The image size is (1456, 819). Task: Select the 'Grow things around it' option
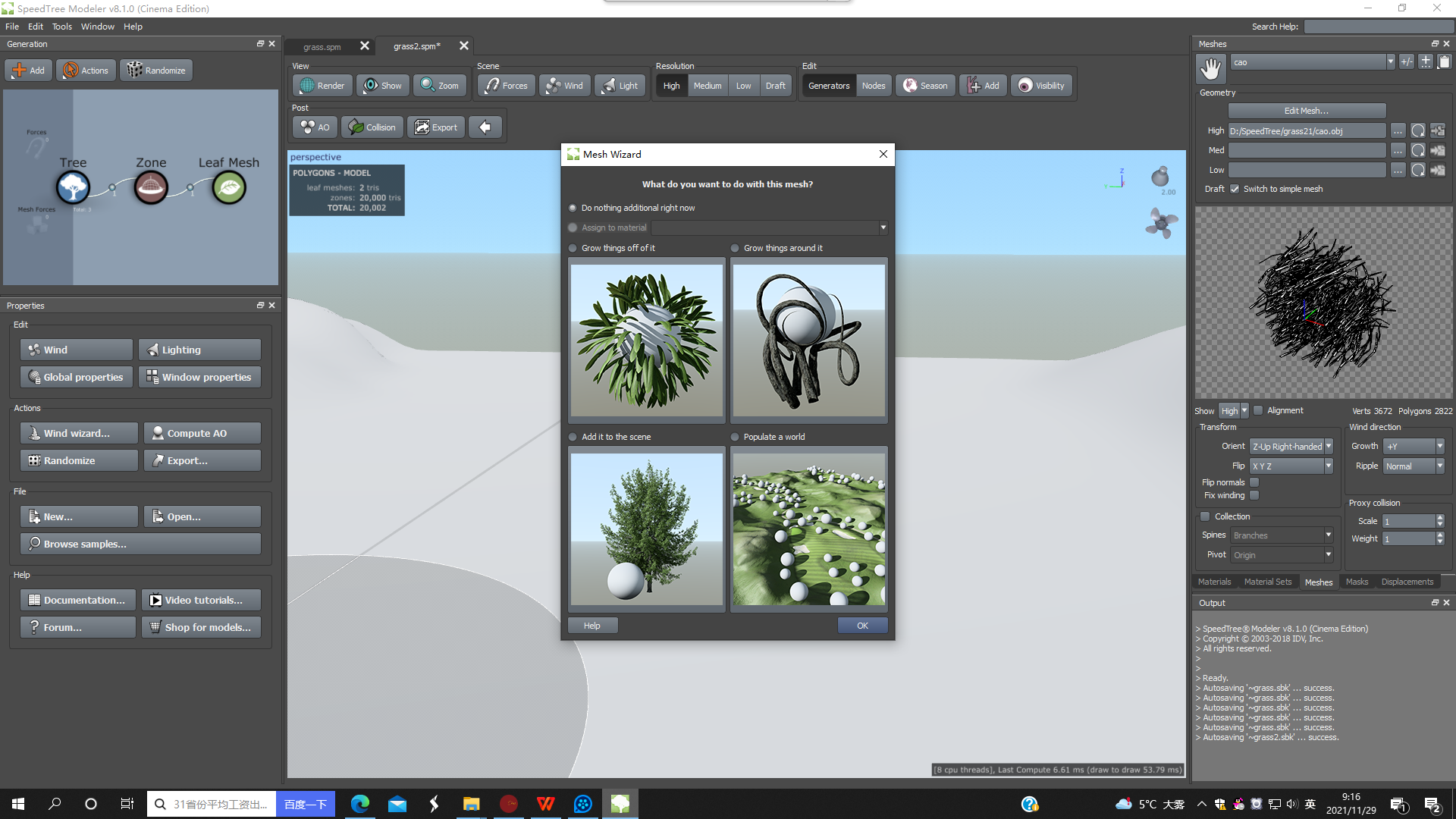(735, 247)
